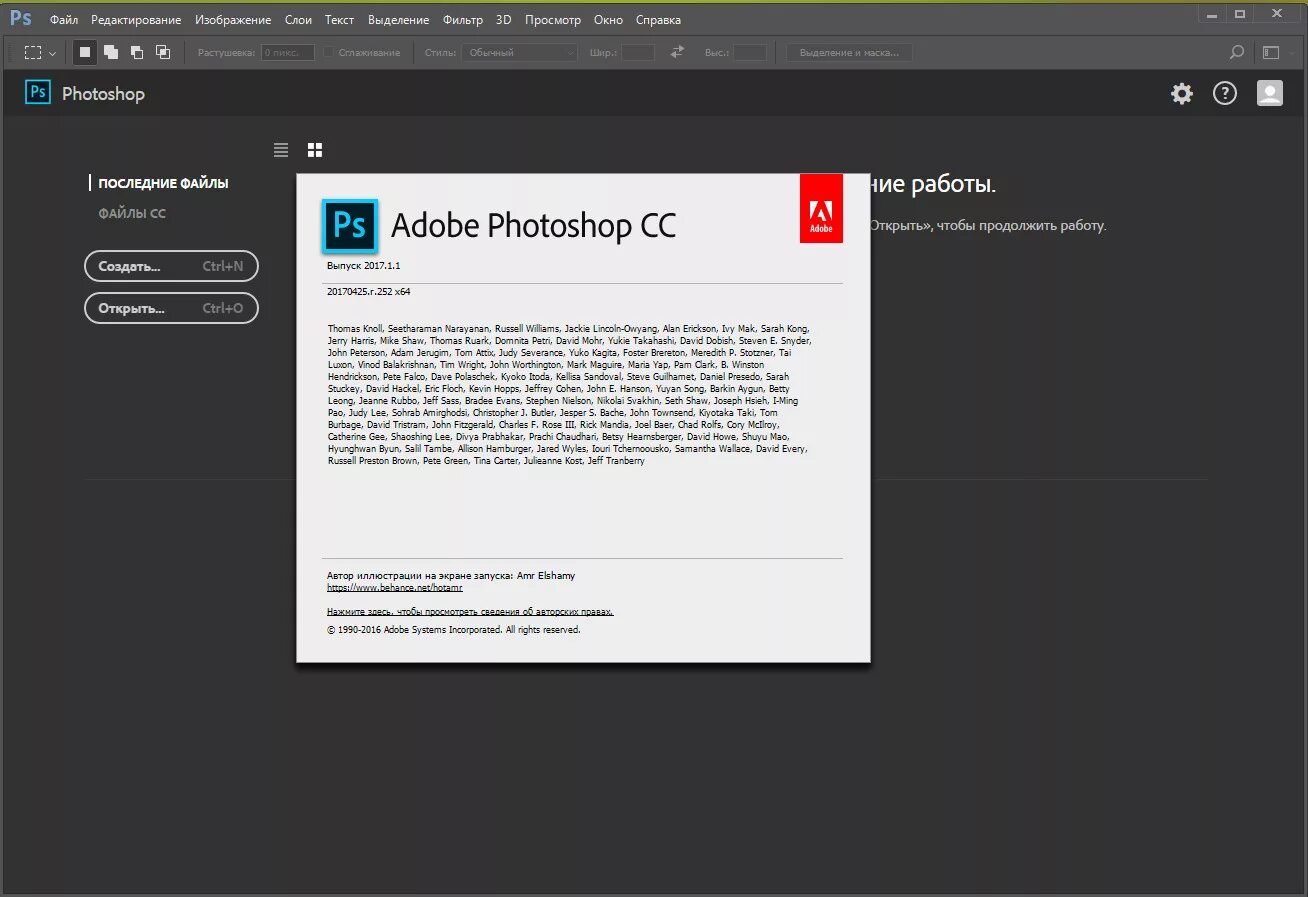Open preferences with the gear icon
1308x897 pixels.
tap(1182, 94)
